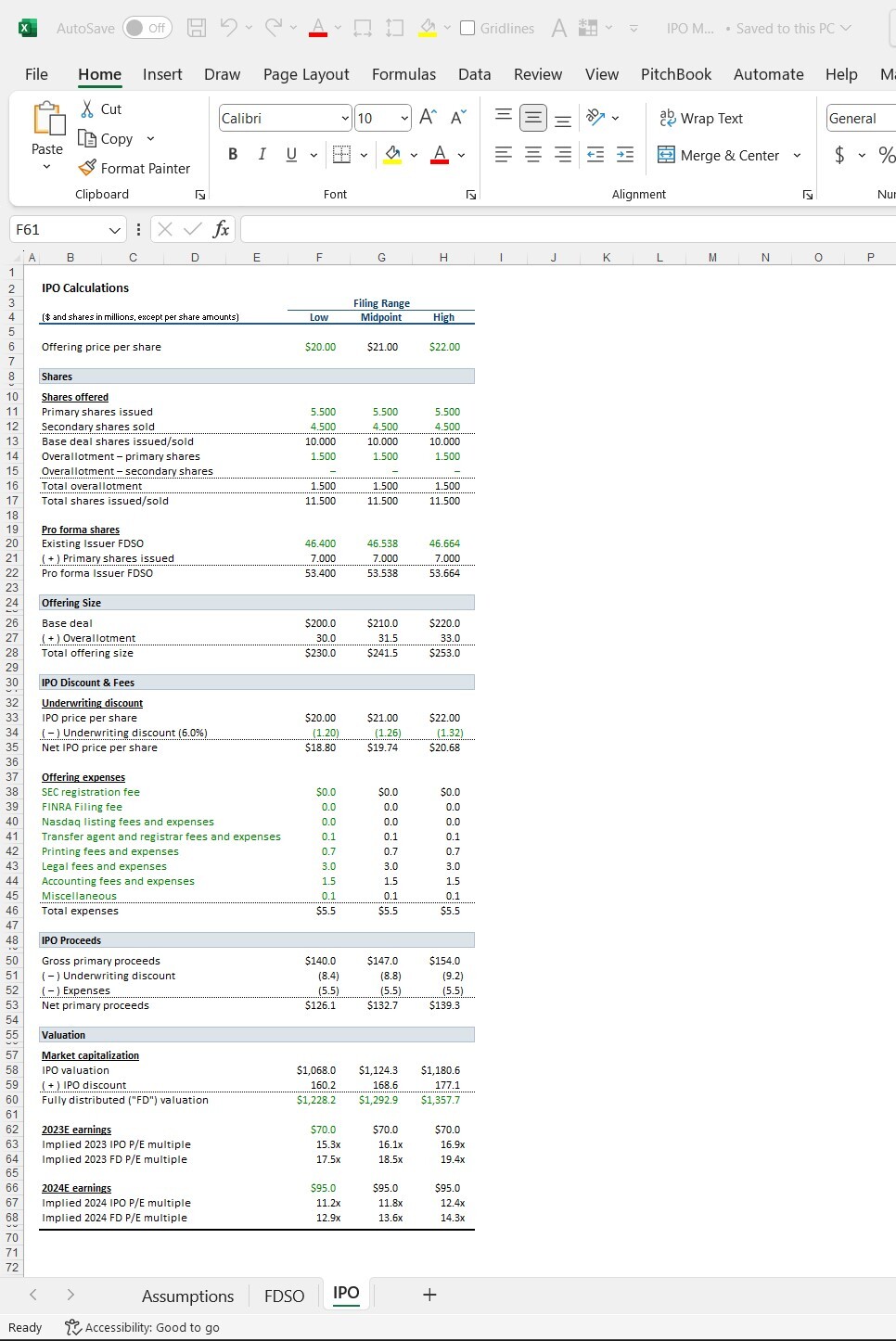Screen dimensions: 896x1341
Task: Select the FDSO sheet tab
Action: click(284, 1295)
